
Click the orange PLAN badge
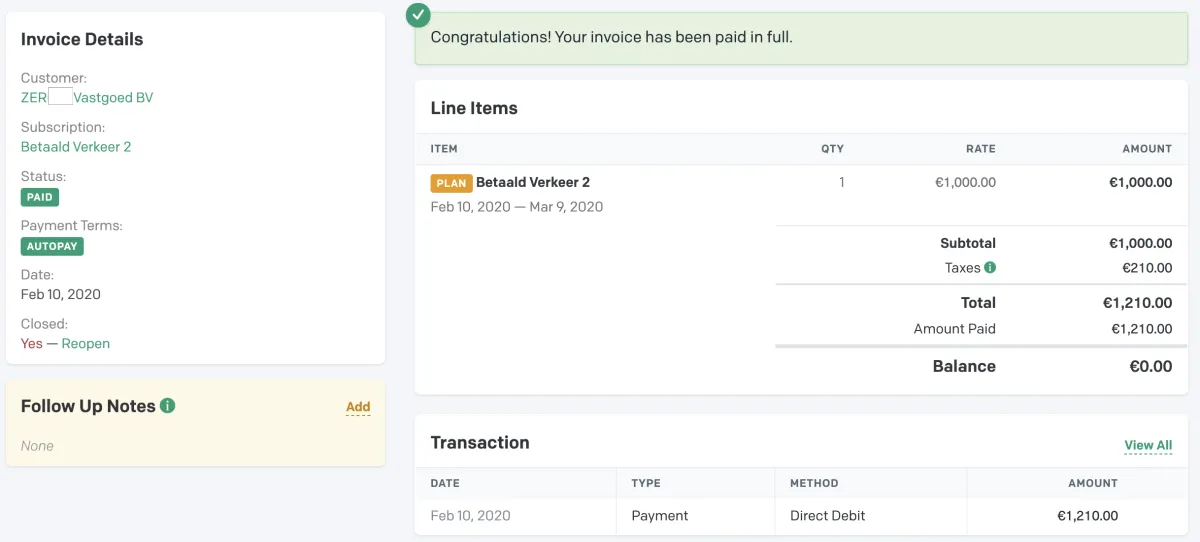point(451,183)
